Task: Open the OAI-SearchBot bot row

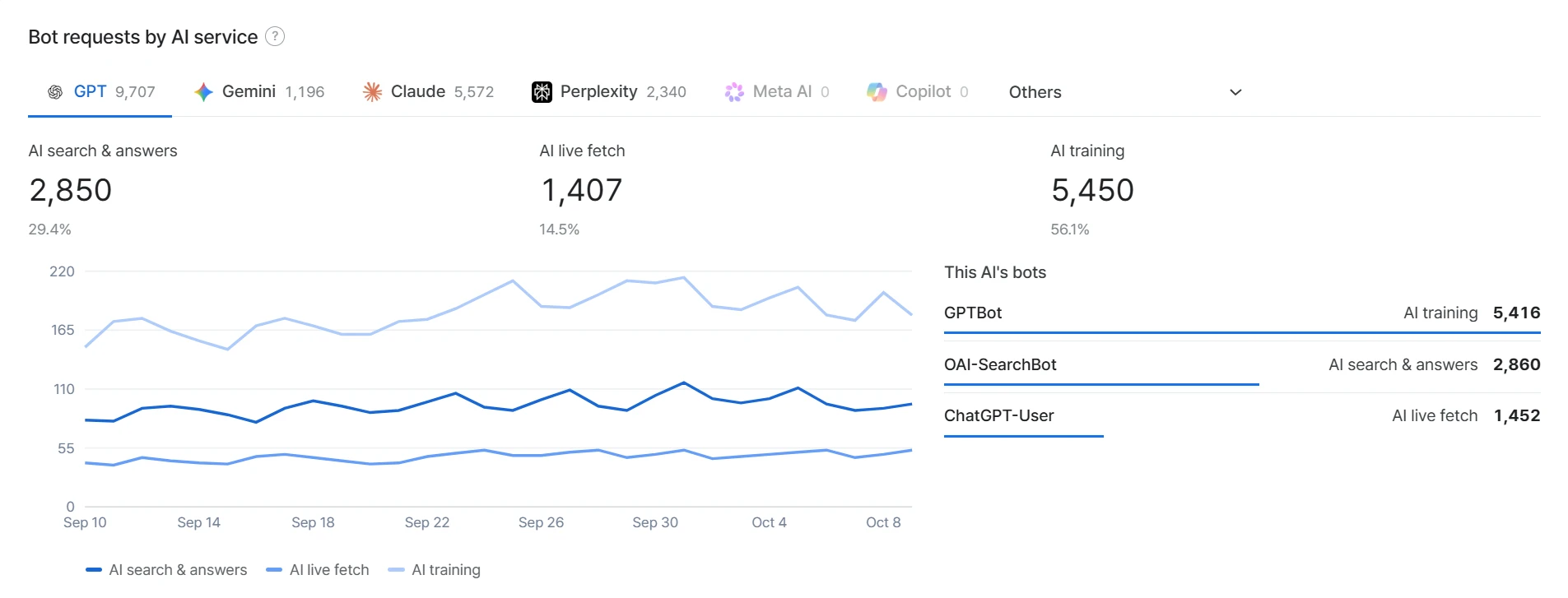Action: coord(1242,365)
